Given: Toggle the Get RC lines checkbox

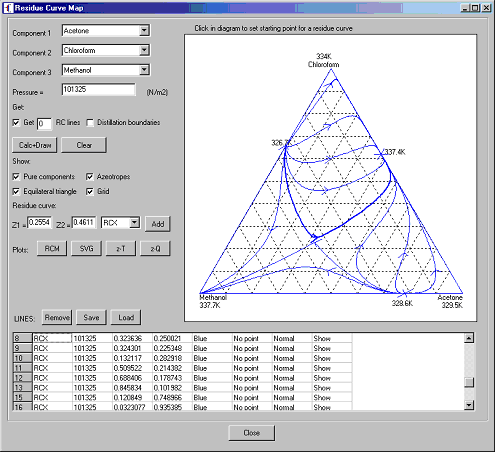Looking at the screenshot, I should [x=16, y=122].
